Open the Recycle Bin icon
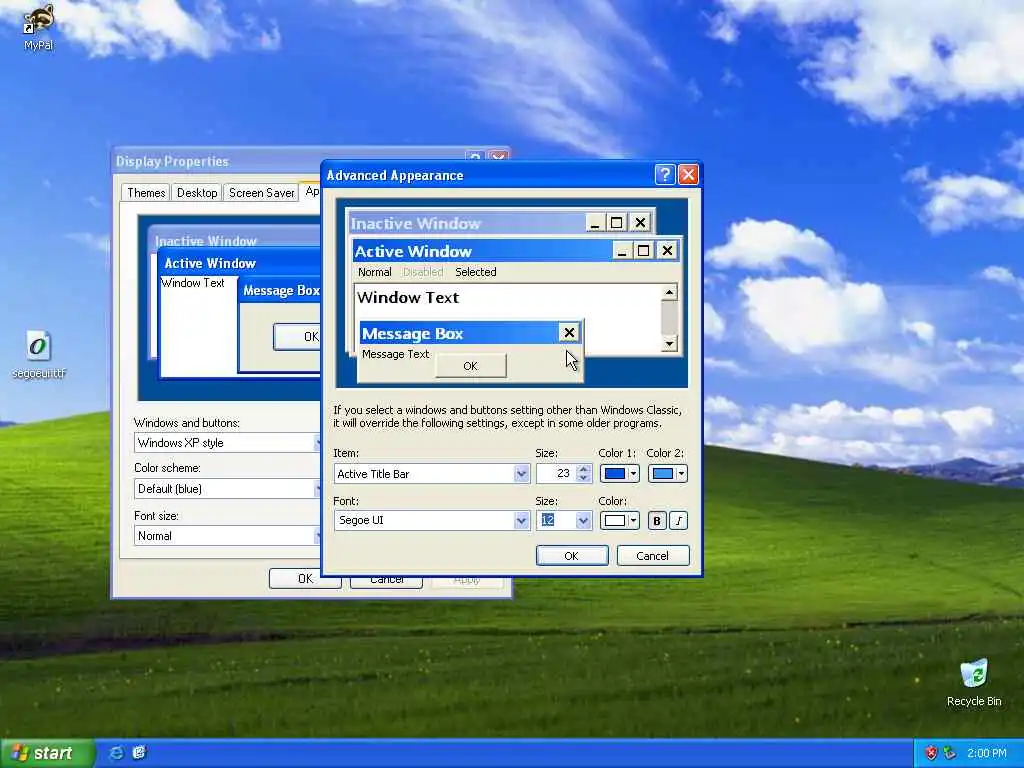The height and width of the screenshot is (768, 1024). [x=974, y=682]
